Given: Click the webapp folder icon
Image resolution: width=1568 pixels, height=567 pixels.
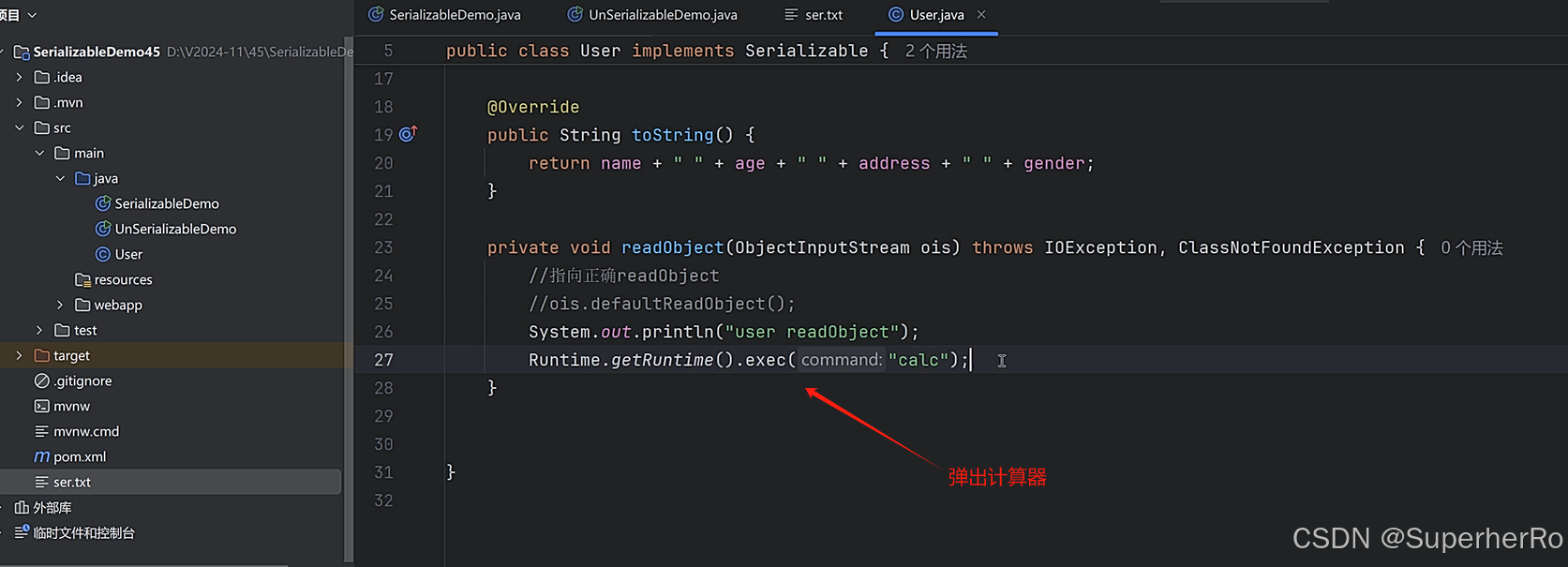Looking at the screenshot, I should click(82, 305).
